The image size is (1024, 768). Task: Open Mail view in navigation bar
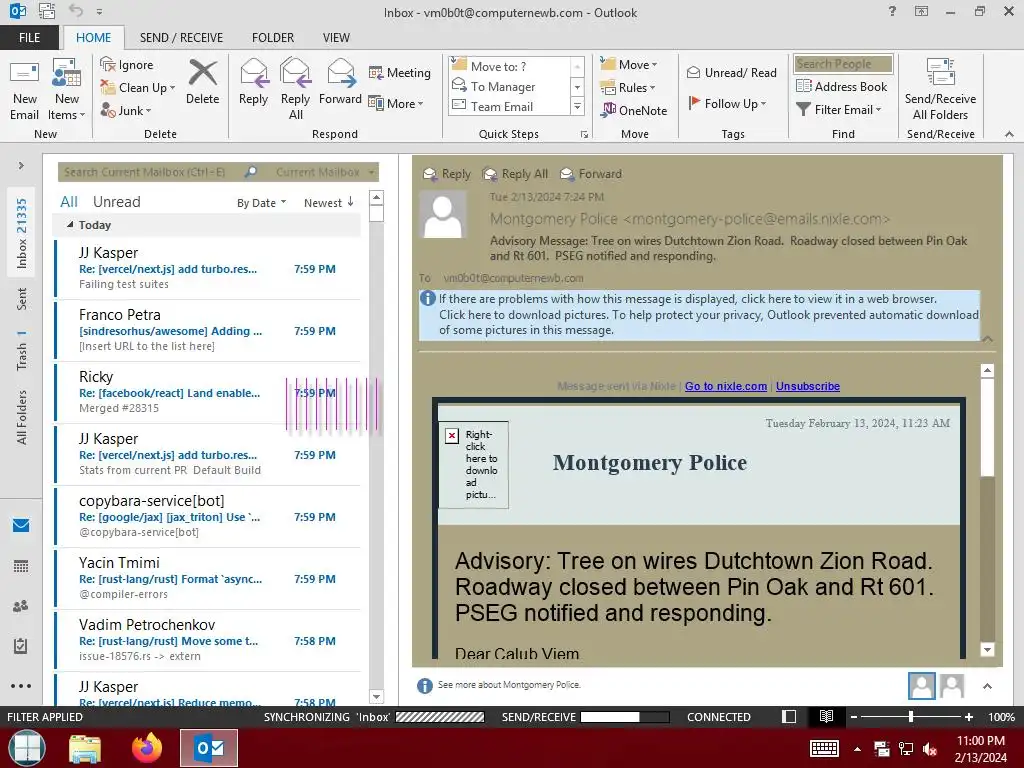pyautogui.click(x=21, y=526)
